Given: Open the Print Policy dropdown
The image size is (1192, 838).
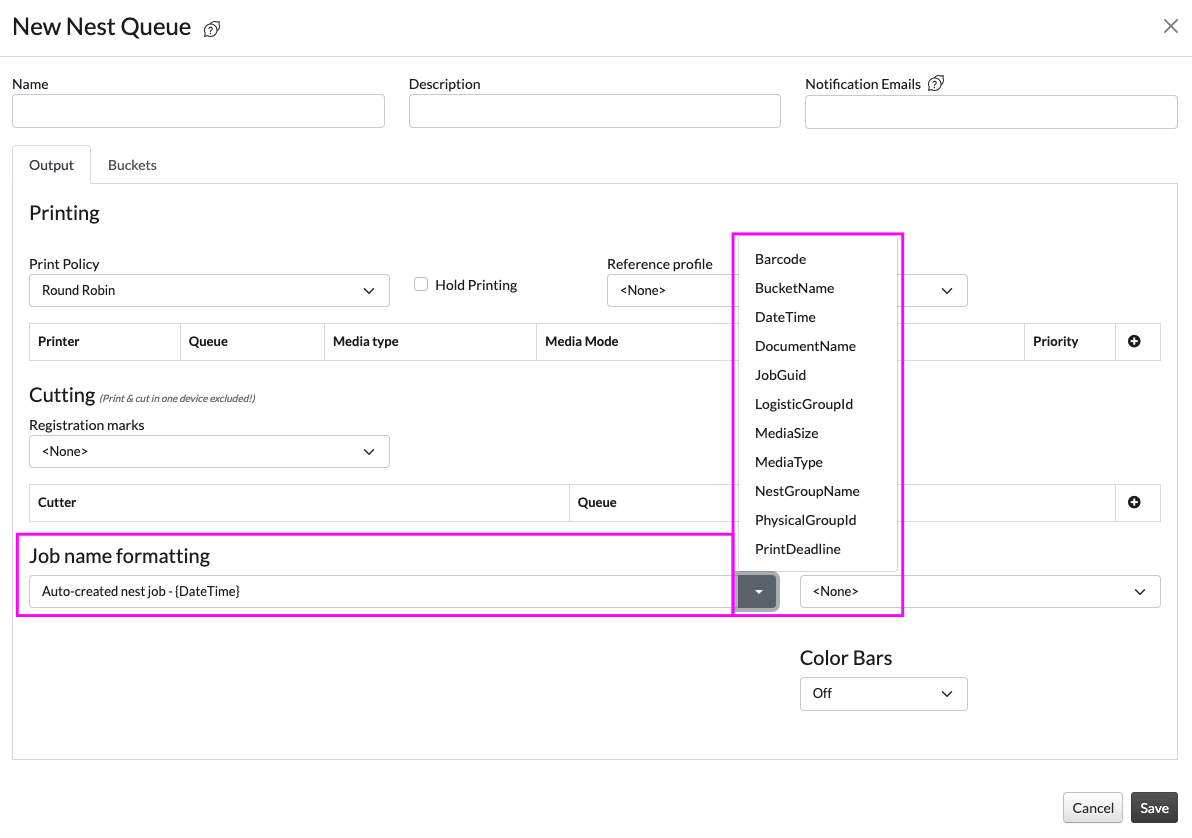Looking at the screenshot, I should [x=209, y=291].
